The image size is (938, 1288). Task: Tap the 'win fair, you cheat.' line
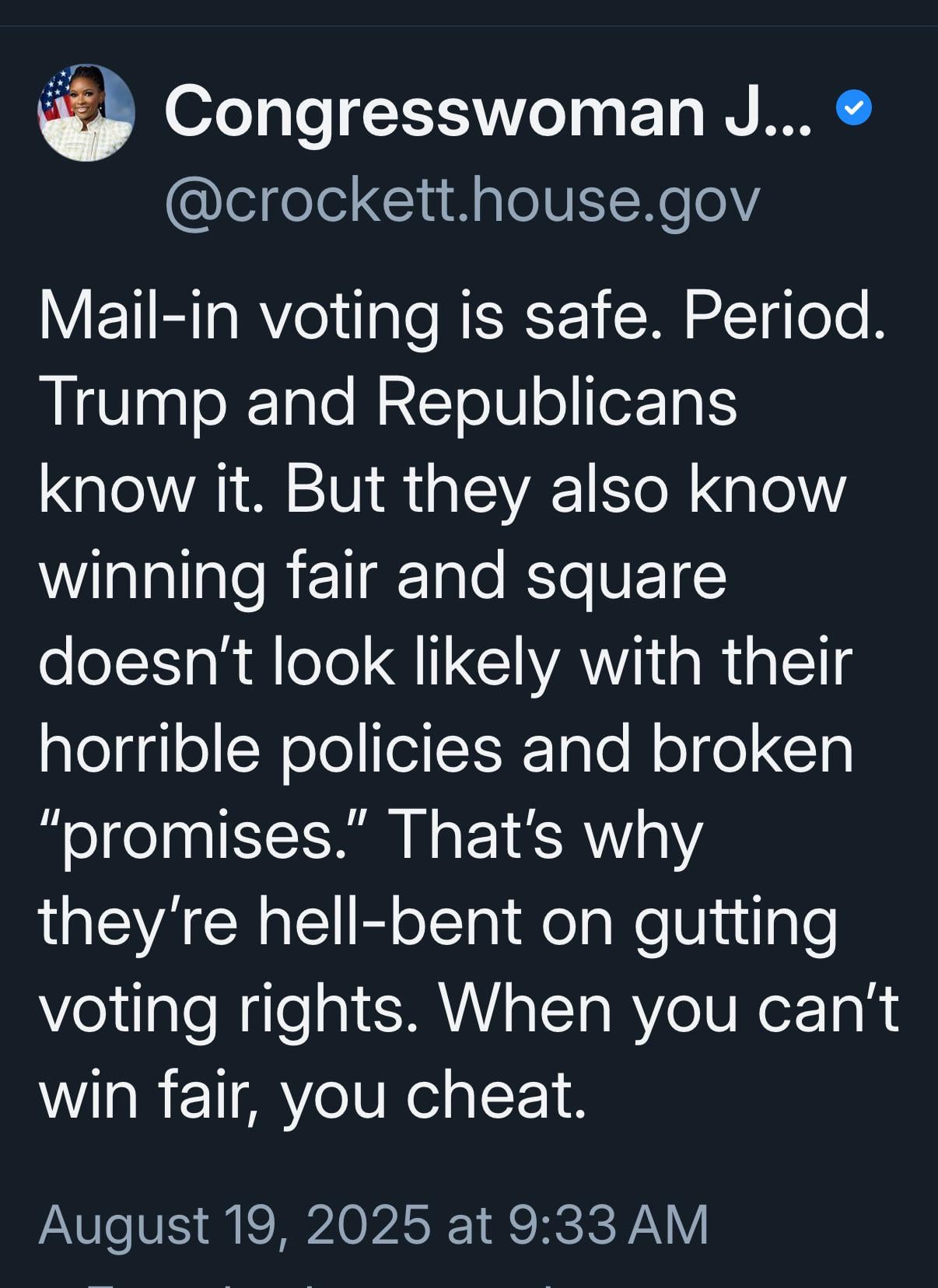312,1095
